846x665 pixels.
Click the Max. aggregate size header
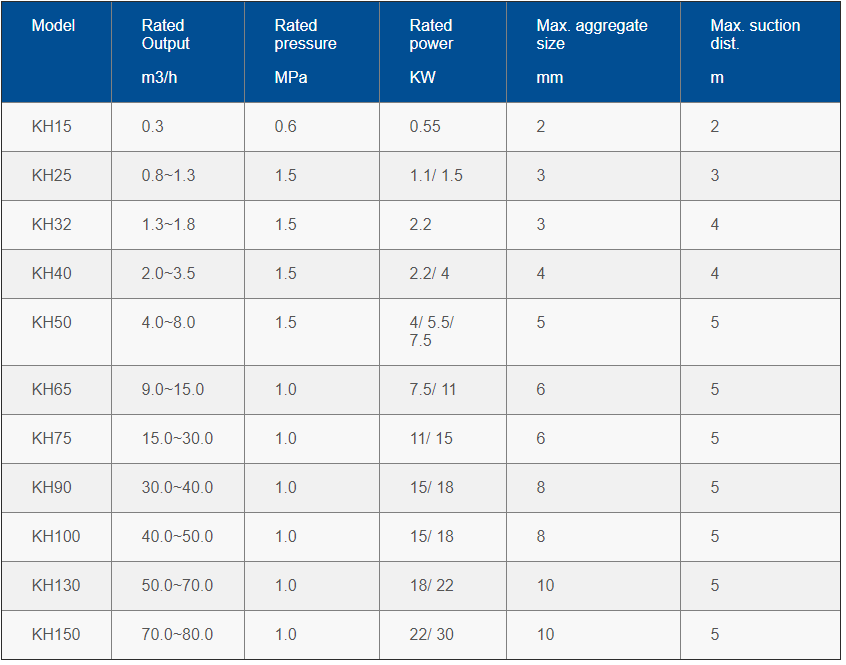coord(593,52)
